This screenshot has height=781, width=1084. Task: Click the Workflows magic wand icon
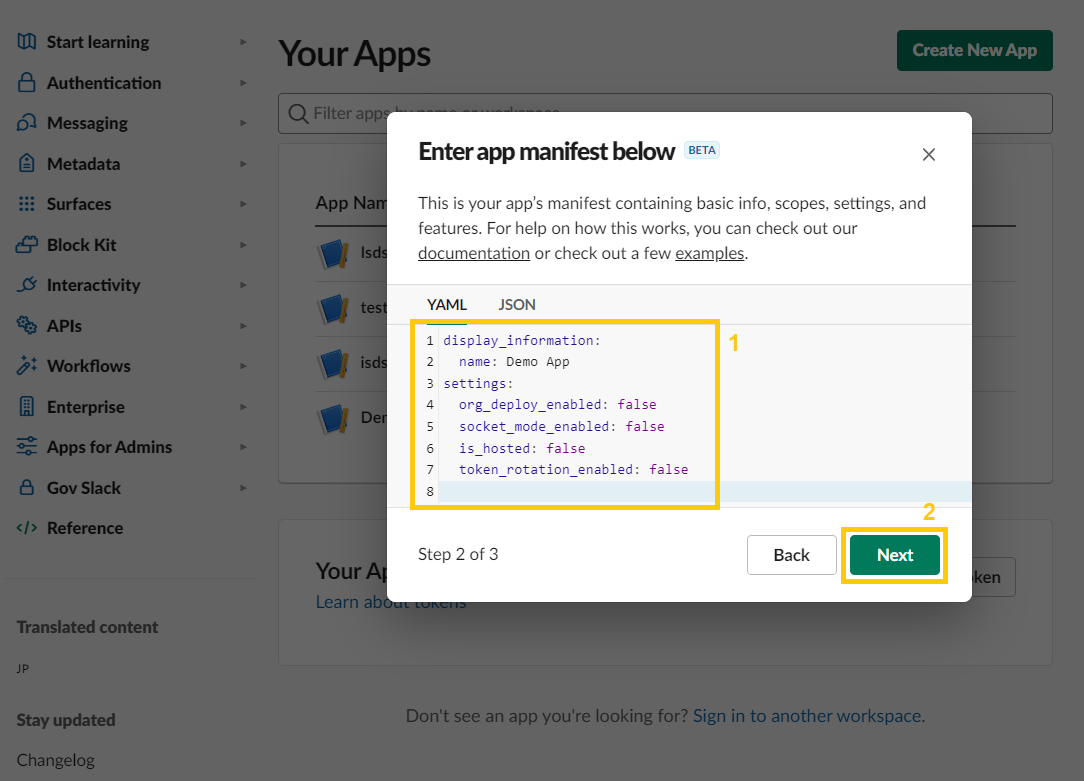pos(27,366)
